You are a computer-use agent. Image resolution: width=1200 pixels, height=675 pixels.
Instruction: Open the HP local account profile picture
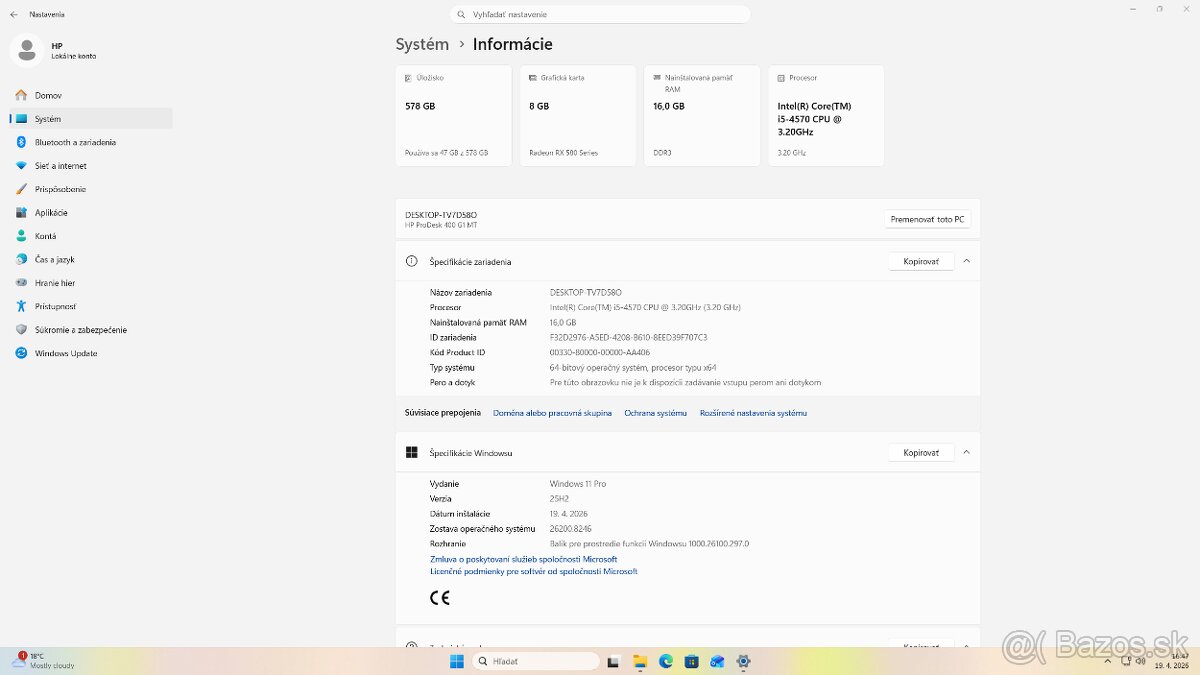pos(26,50)
